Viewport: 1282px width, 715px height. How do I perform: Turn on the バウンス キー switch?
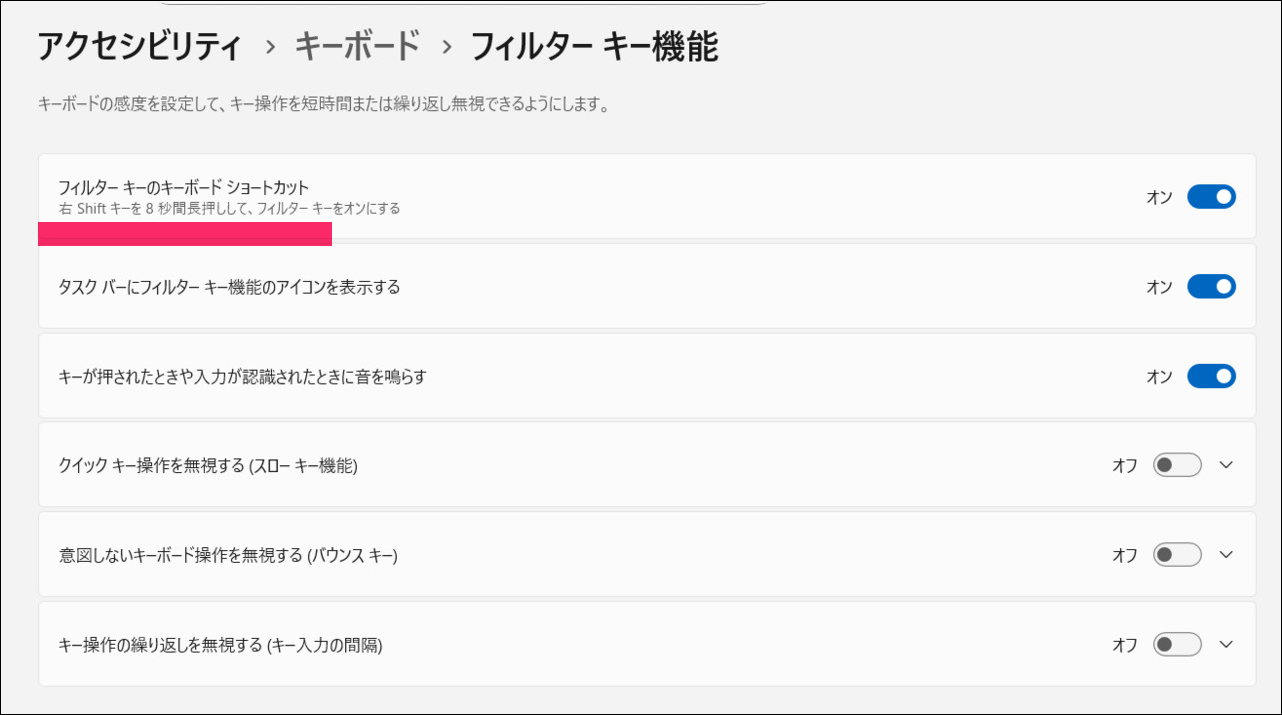[x=1177, y=555]
